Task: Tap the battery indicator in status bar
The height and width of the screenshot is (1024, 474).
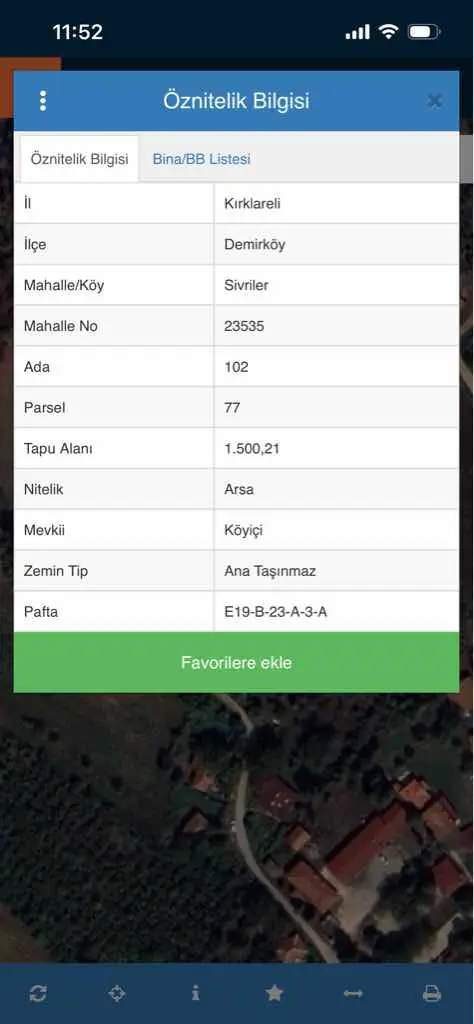Action: tap(424, 31)
